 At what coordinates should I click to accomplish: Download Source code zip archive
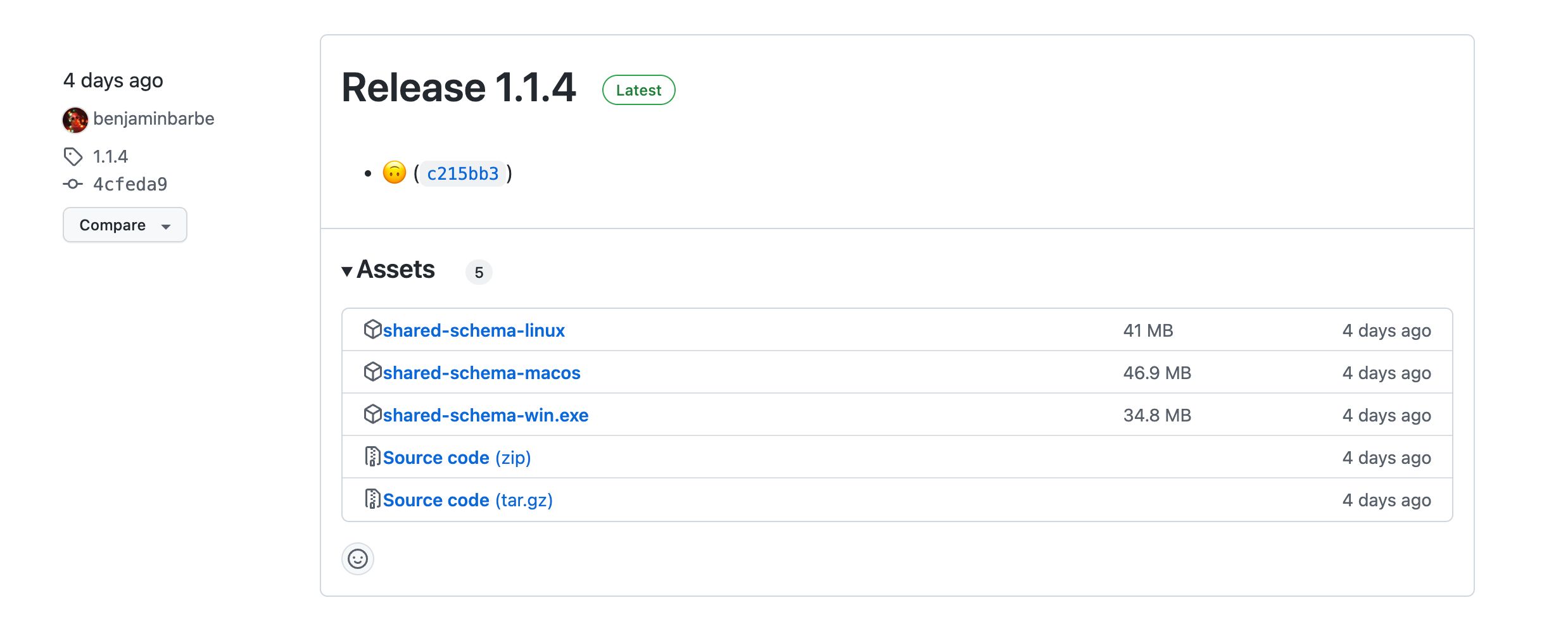[x=457, y=458]
